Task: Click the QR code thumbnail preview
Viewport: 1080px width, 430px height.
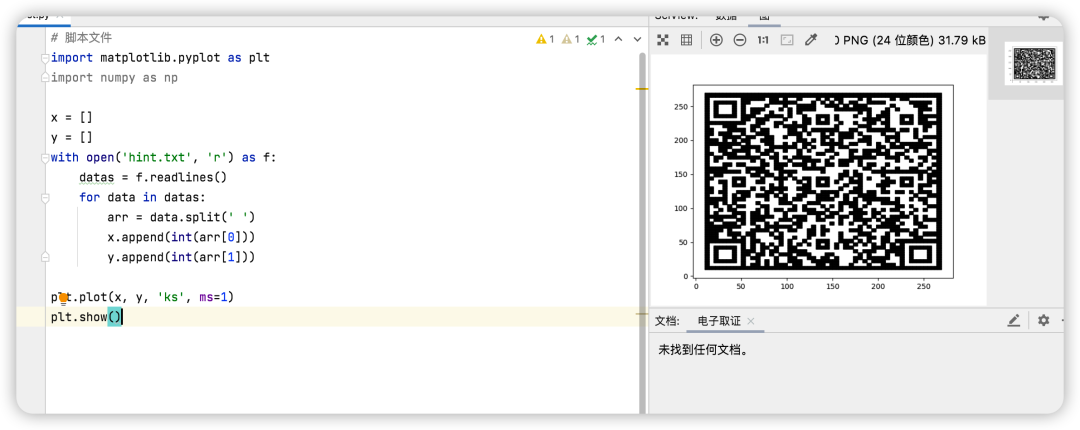Action: 1032,63
